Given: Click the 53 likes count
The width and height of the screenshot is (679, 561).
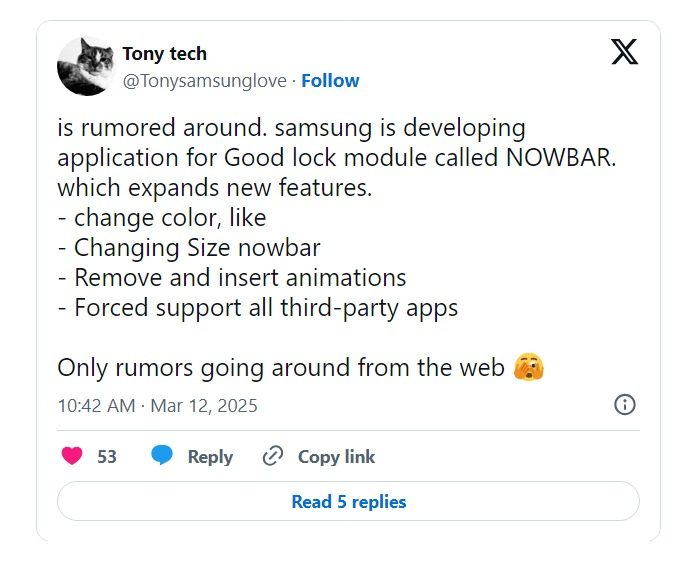Looking at the screenshot, I should (107, 456).
